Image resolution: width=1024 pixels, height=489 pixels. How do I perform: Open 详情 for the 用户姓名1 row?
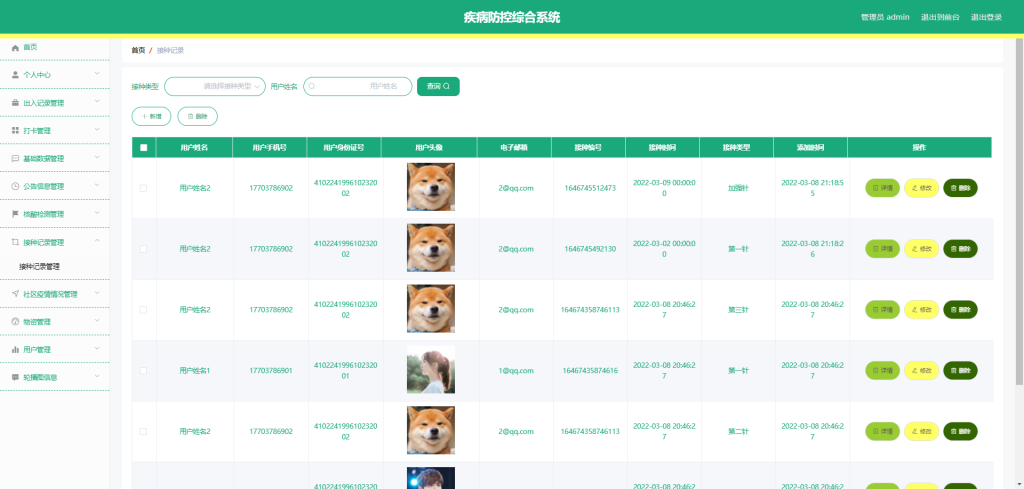click(x=882, y=371)
